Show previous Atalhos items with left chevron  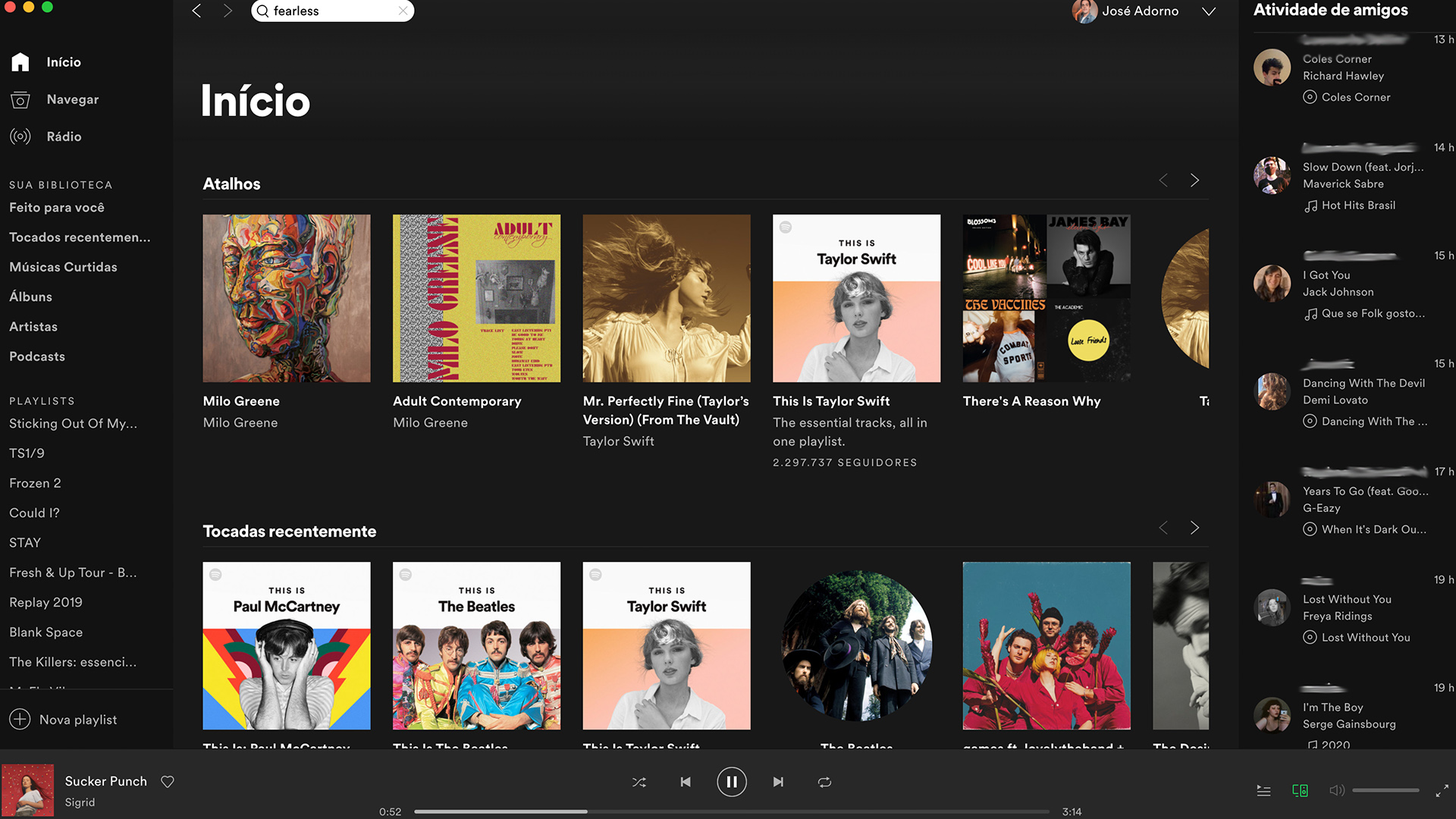pos(1163,180)
